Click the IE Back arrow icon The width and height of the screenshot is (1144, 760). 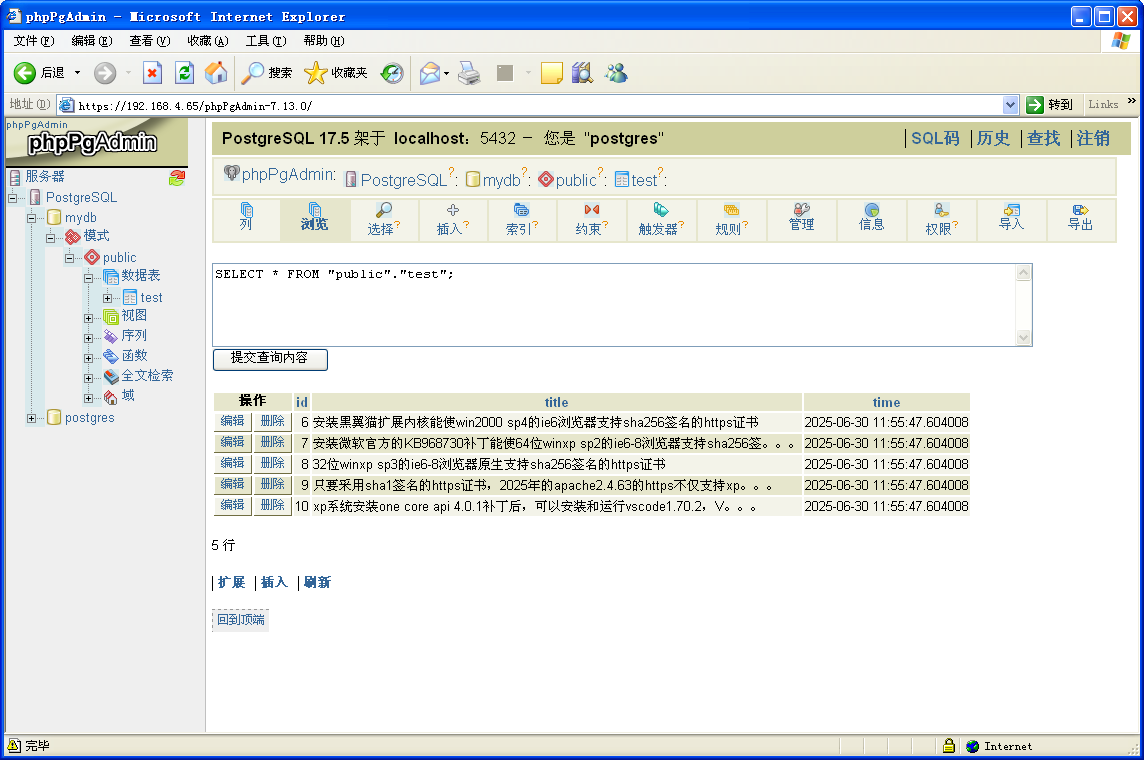click(25, 73)
